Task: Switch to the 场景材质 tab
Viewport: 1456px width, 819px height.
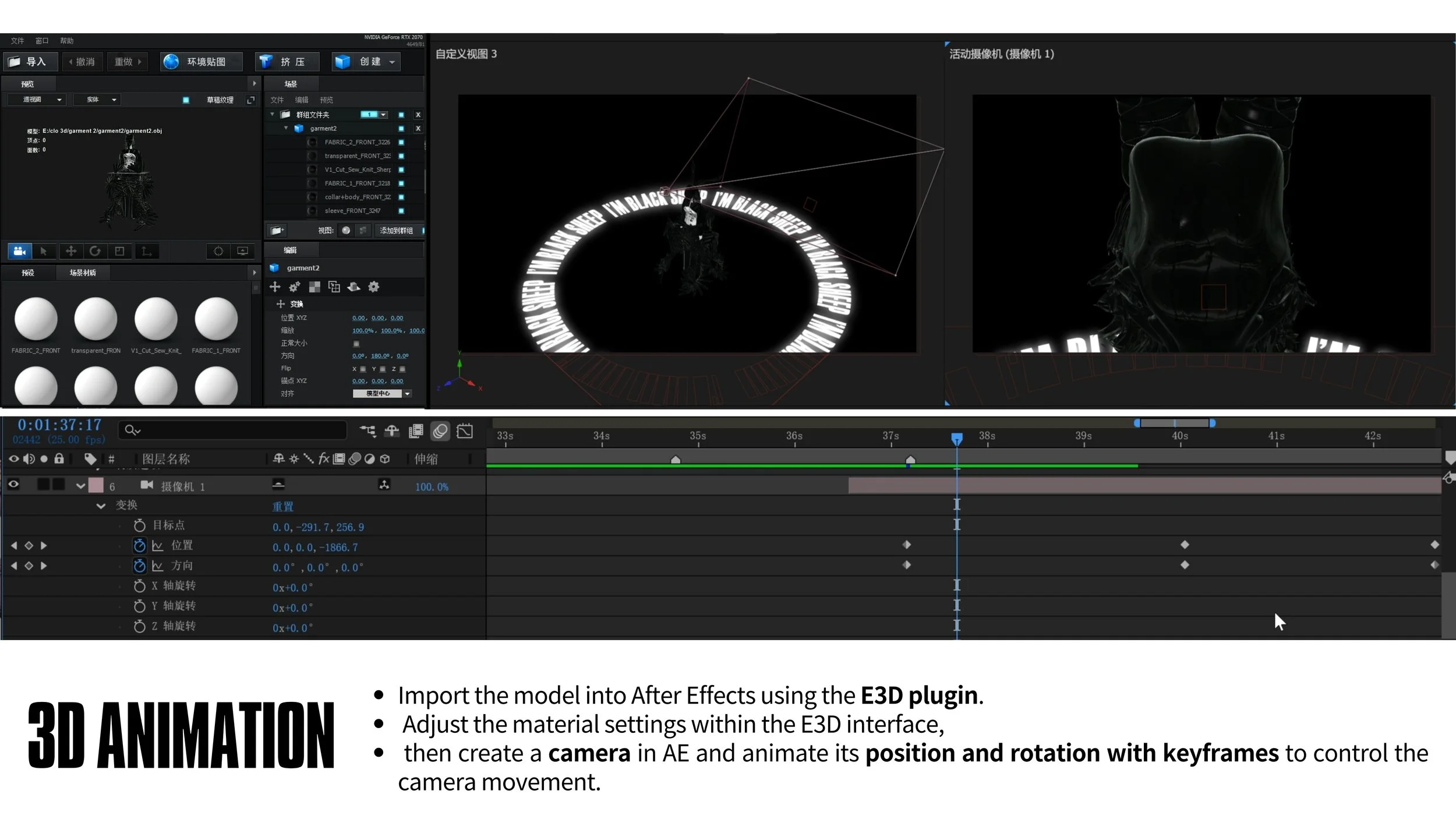Action: coord(83,273)
